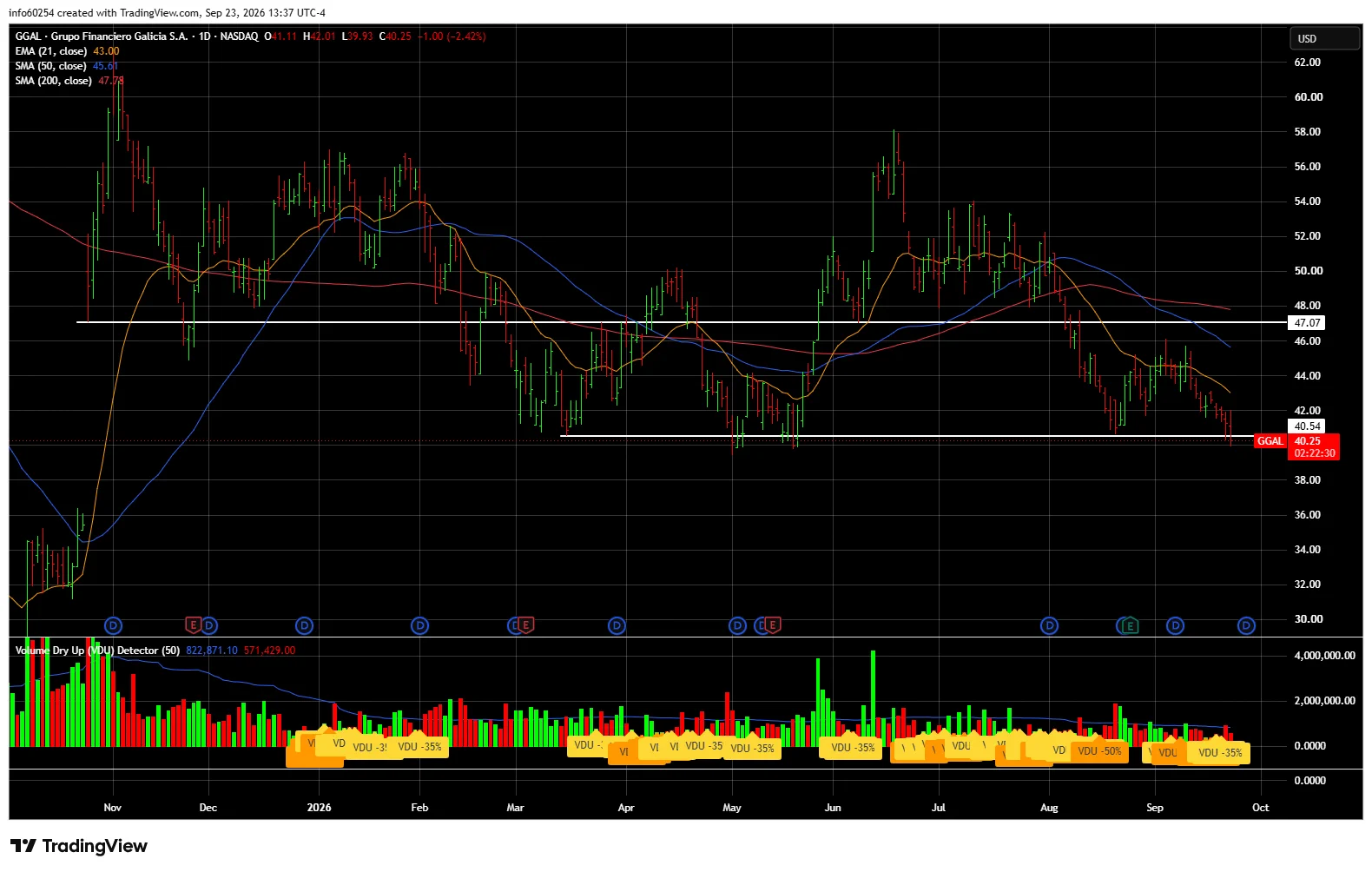Click the 47.07 horizontal line price label
The height and width of the screenshot is (872, 1372).
pyautogui.click(x=1308, y=323)
